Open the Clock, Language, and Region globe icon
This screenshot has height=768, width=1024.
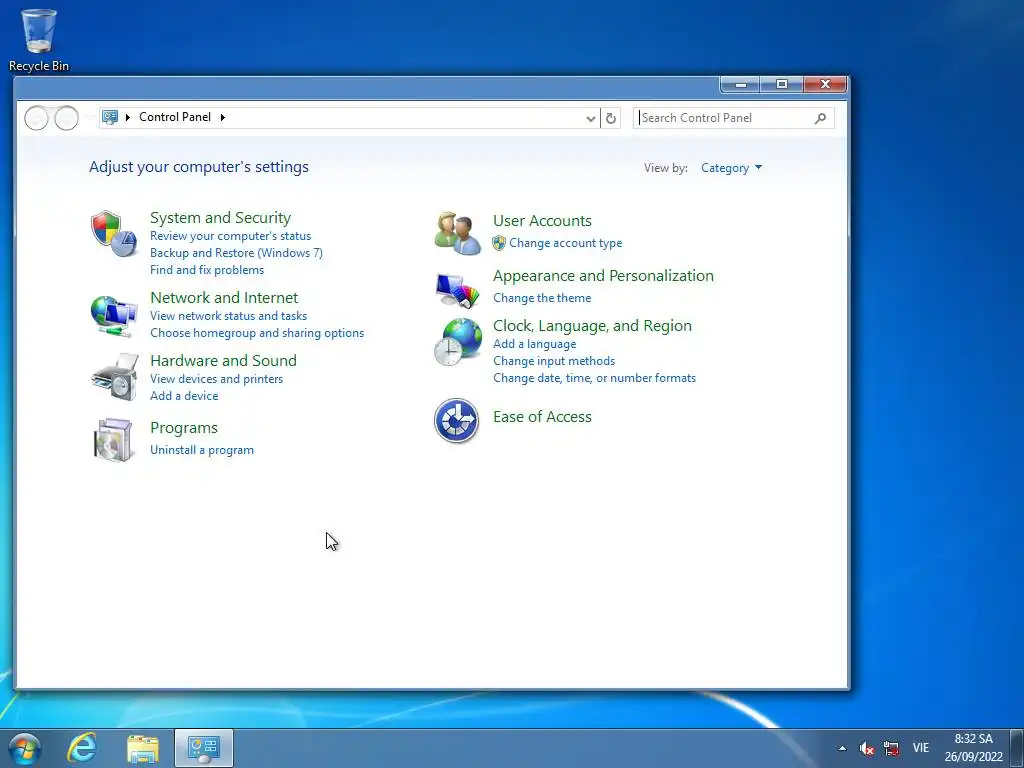pos(458,342)
